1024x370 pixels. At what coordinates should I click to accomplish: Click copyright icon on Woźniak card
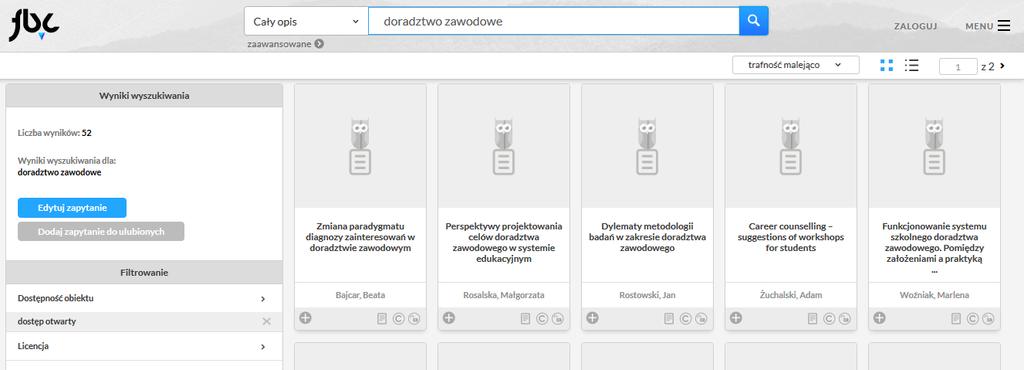(973, 319)
